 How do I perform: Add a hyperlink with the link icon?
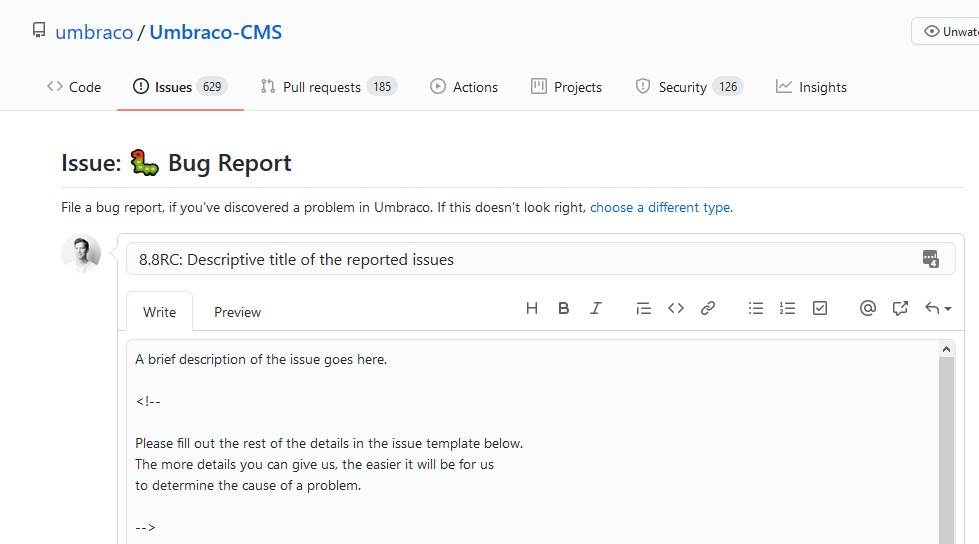click(707, 308)
